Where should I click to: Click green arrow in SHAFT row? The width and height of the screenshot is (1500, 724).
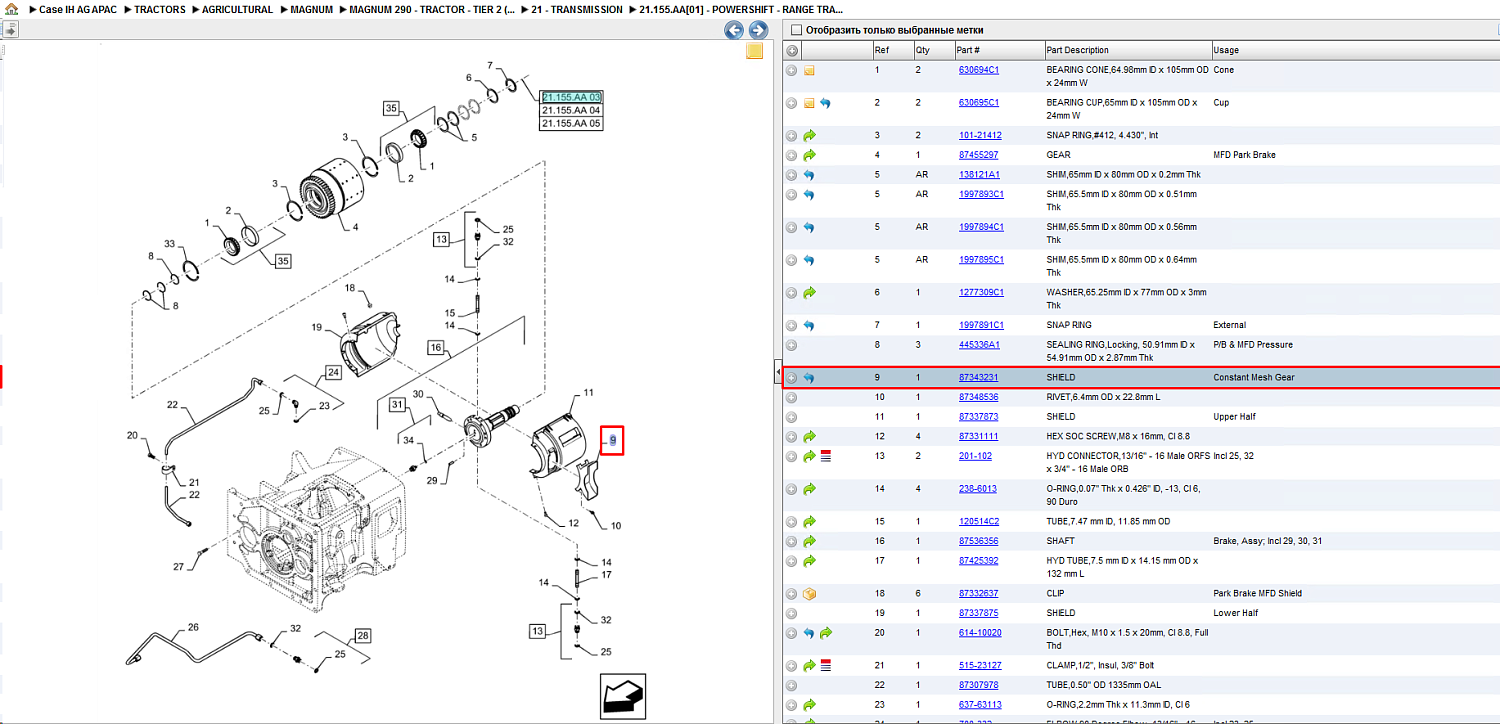pyautogui.click(x=809, y=541)
